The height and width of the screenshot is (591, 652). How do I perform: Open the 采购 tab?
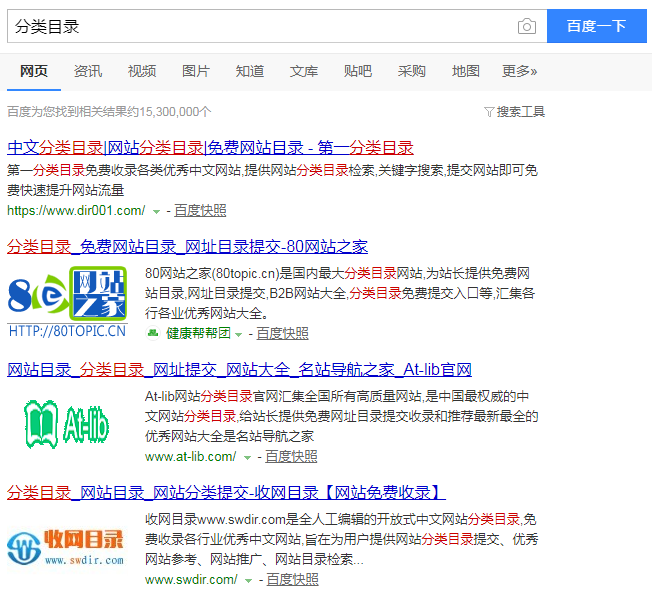pos(412,71)
